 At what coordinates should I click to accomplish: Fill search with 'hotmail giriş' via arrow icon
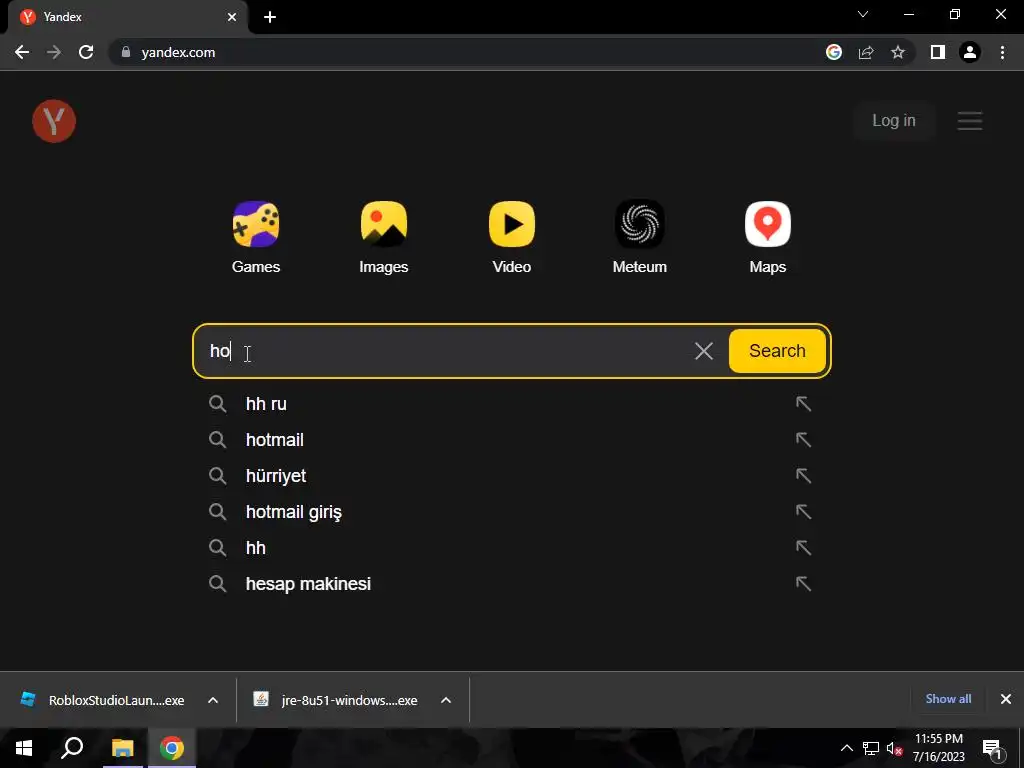point(803,511)
